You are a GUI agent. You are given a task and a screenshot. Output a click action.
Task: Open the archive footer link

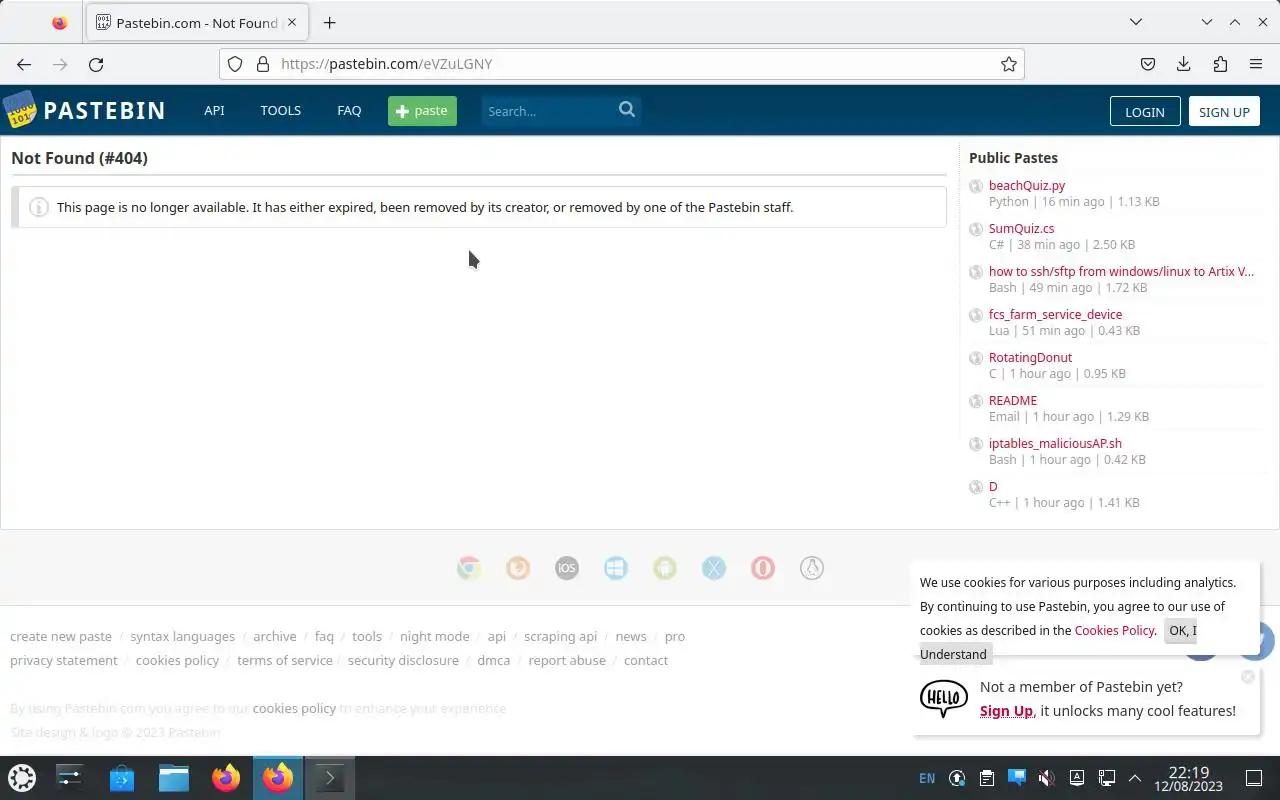[274, 636]
